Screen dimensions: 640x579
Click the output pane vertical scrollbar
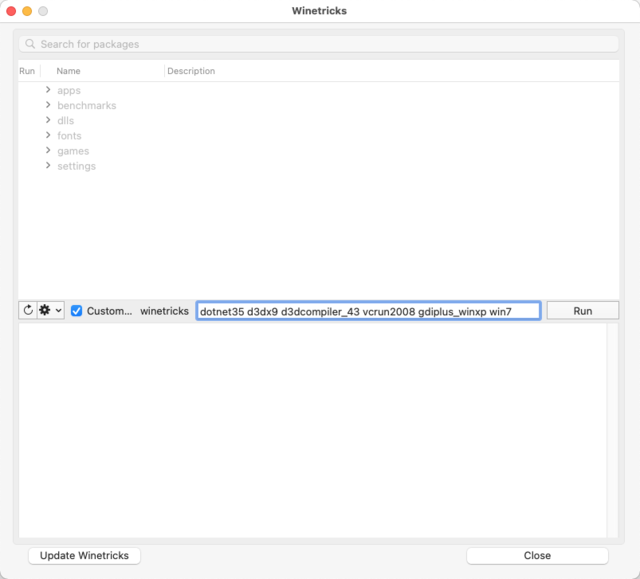613,430
